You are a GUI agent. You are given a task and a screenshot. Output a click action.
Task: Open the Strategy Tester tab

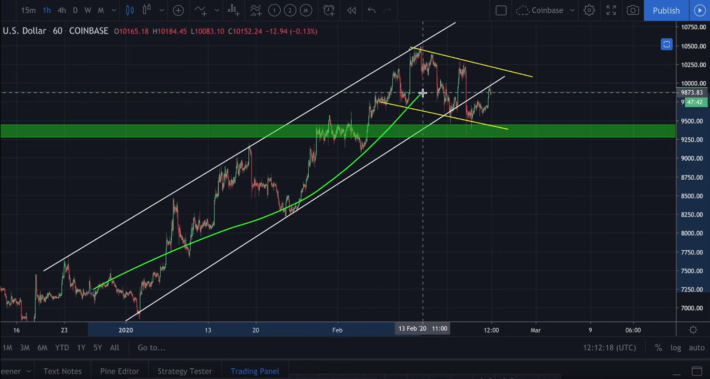click(184, 371)
